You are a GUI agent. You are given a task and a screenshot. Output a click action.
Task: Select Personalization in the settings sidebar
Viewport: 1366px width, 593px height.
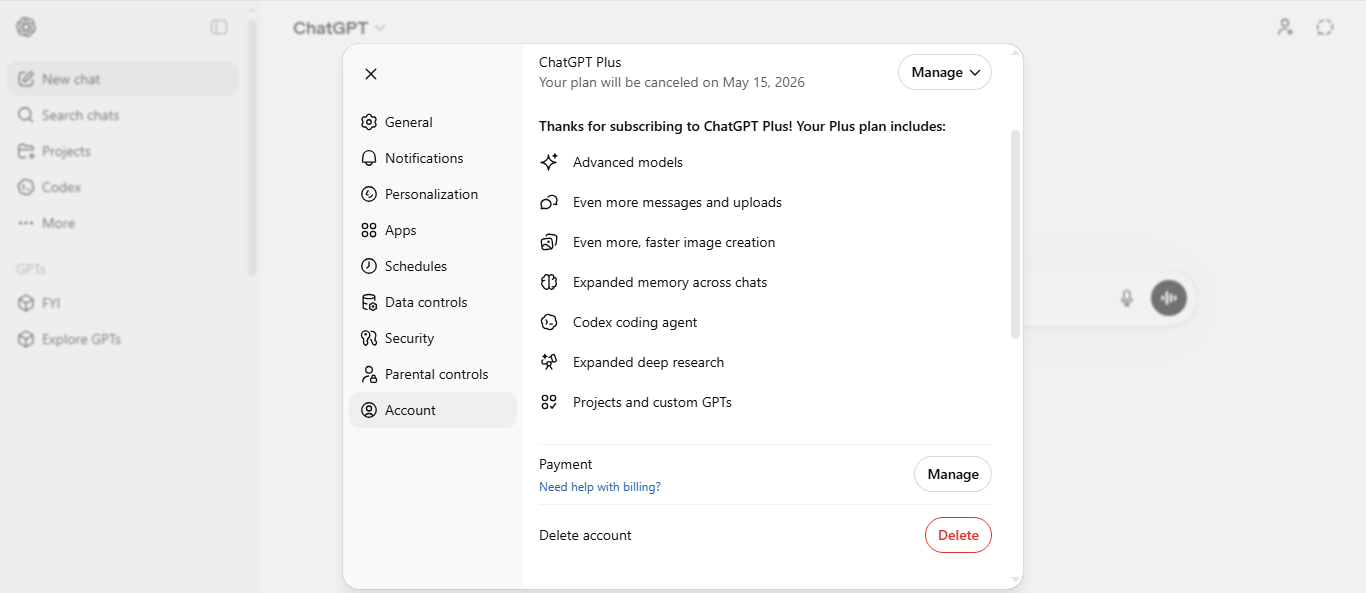pyautogui.click(x=431, y=194)
